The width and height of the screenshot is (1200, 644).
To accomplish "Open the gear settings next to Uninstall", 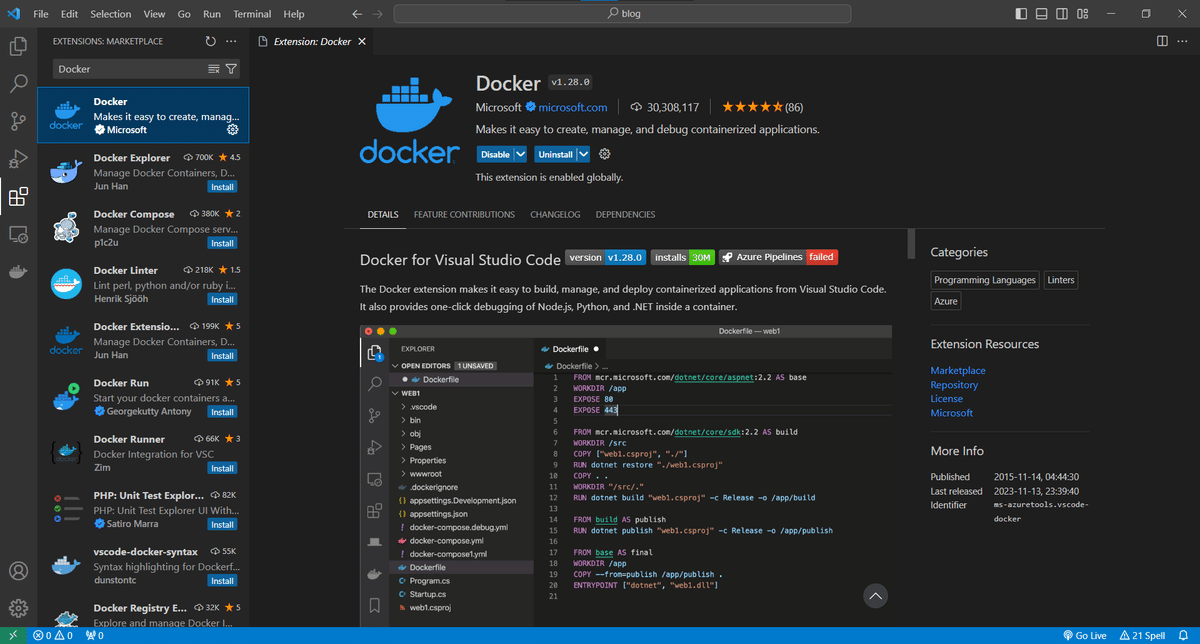I will 604,154.
